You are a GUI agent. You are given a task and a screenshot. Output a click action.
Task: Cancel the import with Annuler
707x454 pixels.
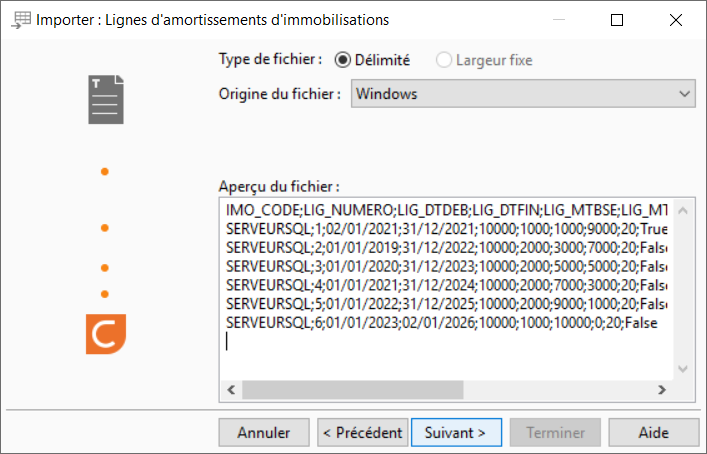click(264, 432)
